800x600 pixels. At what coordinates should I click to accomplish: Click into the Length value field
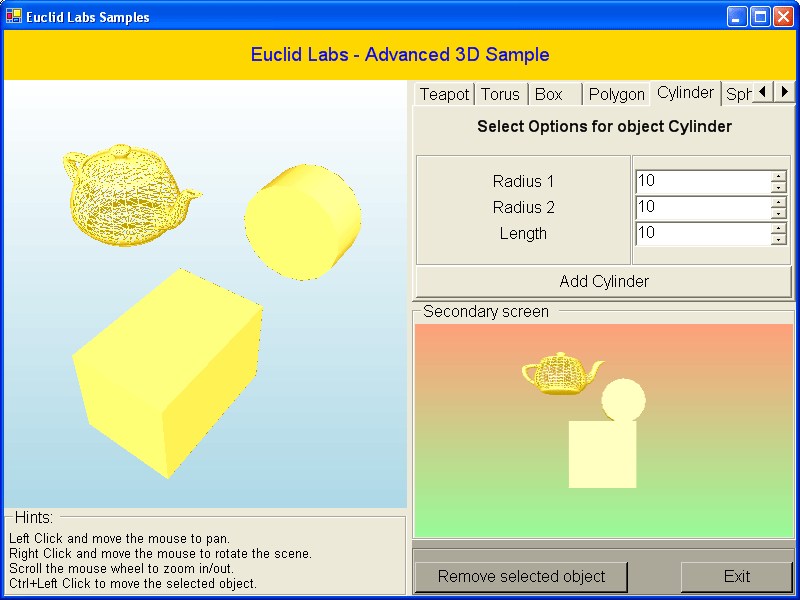(x=702, y=233)
